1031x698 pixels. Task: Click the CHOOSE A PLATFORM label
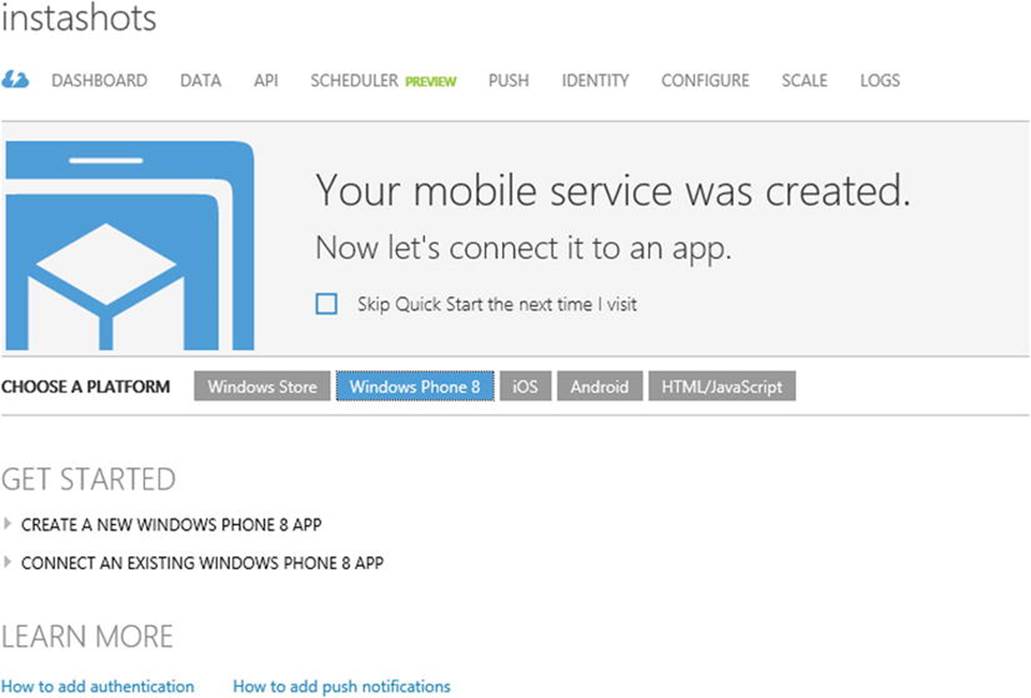[85, 386]
